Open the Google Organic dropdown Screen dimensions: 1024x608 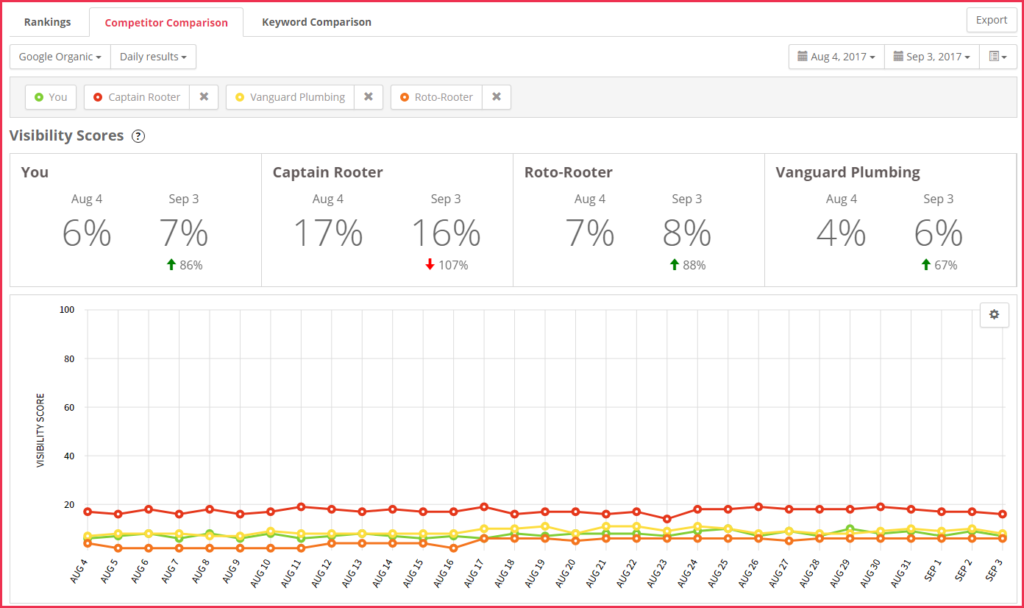tap(60, 57)
